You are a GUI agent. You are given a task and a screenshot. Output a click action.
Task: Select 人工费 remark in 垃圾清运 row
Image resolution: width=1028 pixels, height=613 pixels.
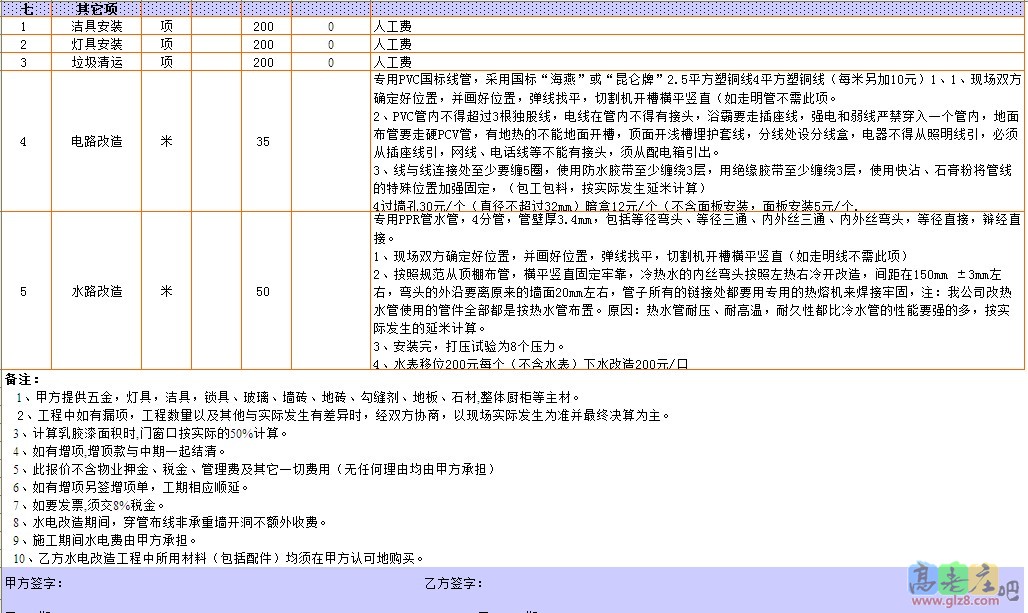(392, 63)
